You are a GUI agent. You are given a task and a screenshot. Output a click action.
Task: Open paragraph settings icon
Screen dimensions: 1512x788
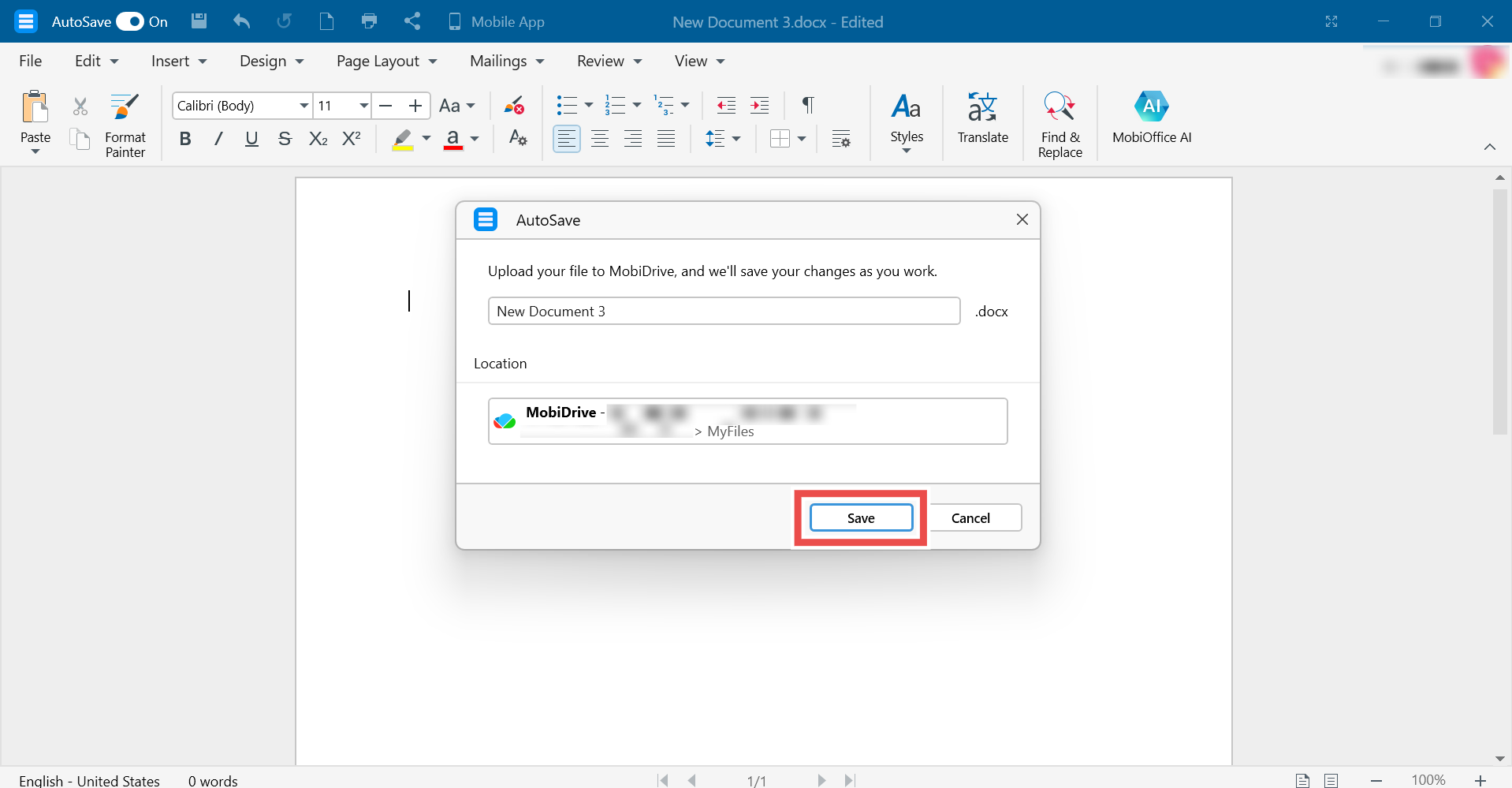(x=841, y=139)
